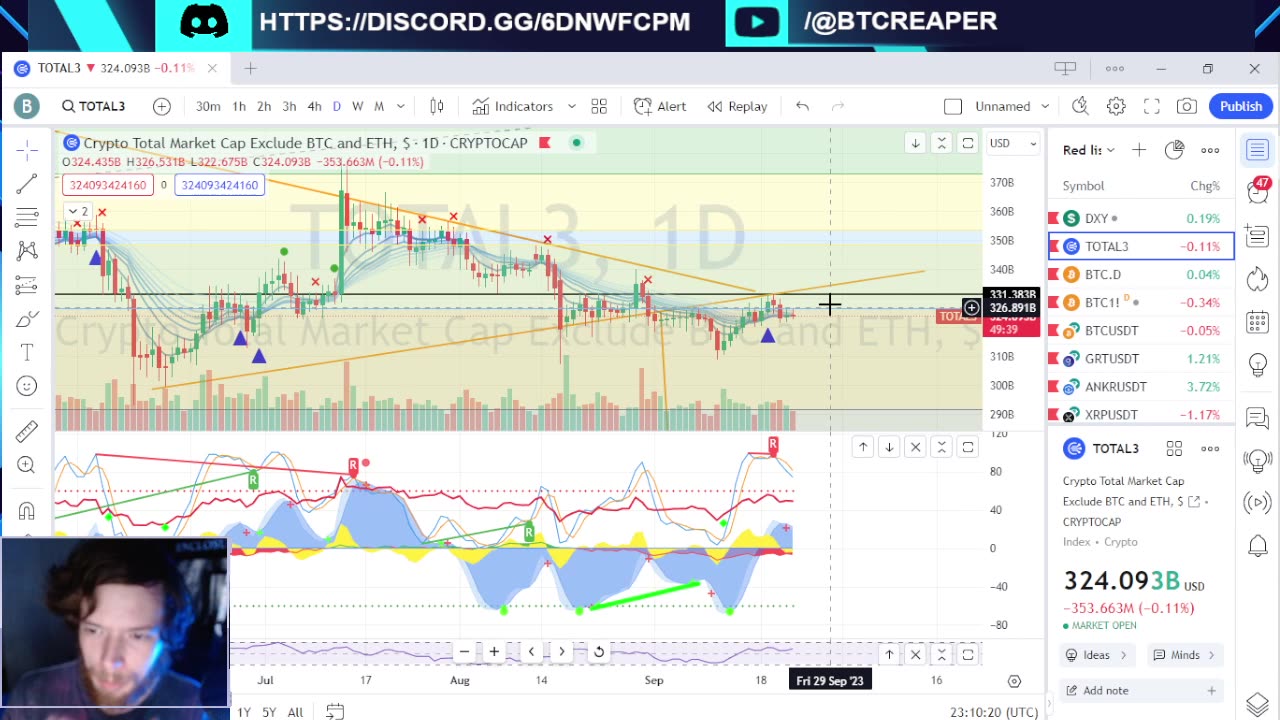The image size is (1280, 720).
Task: Expand the Red list watchlist dropdown
Action: click(1088, 150)
